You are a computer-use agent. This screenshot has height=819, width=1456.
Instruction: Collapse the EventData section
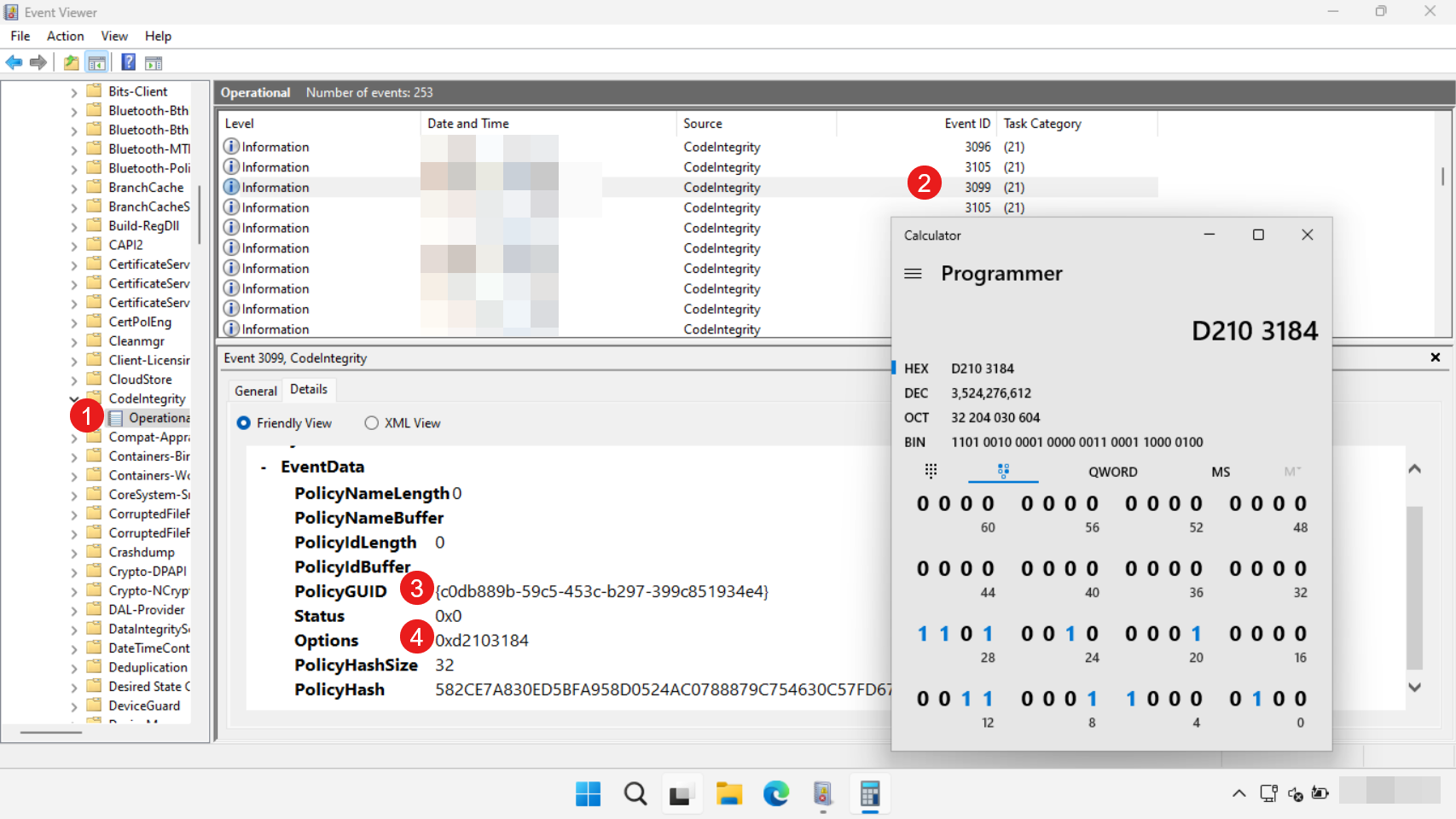click(264, 468)
